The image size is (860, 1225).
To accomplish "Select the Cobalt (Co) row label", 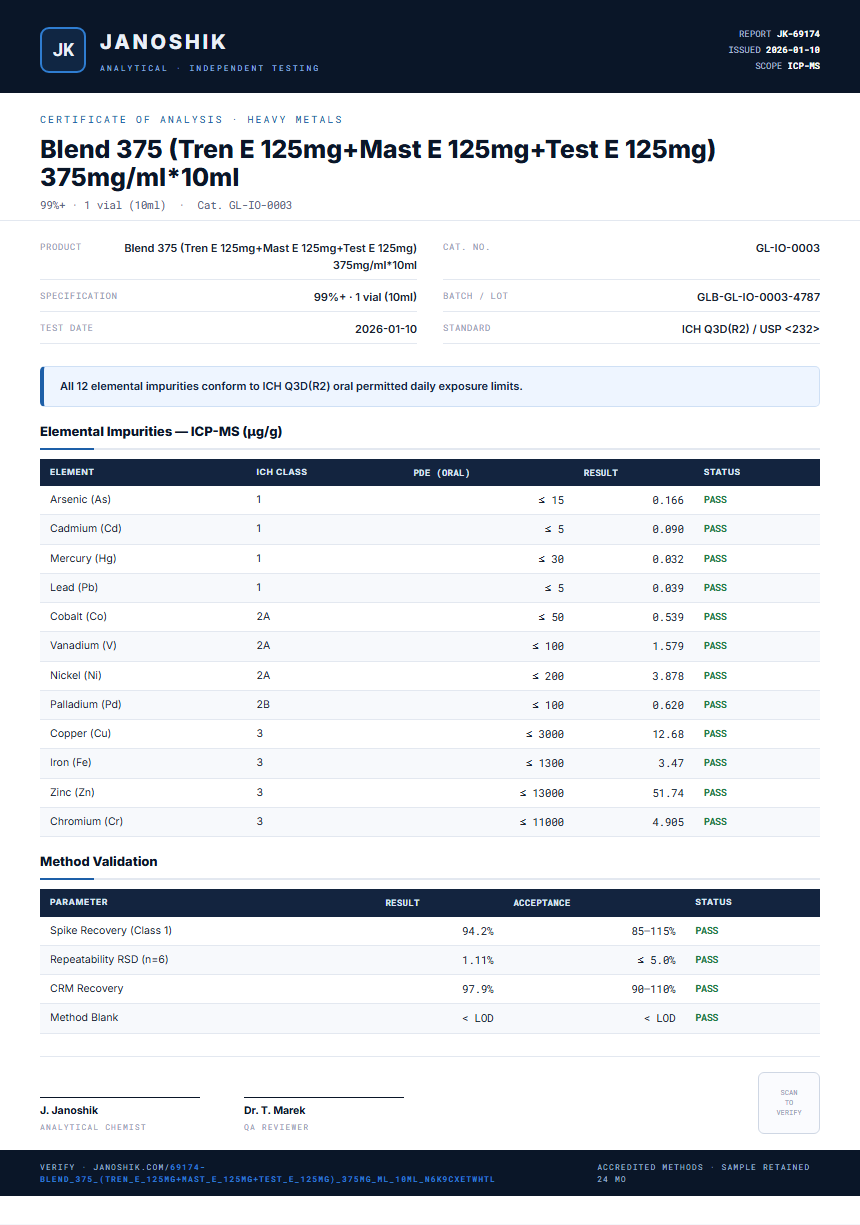I will 78,616.
